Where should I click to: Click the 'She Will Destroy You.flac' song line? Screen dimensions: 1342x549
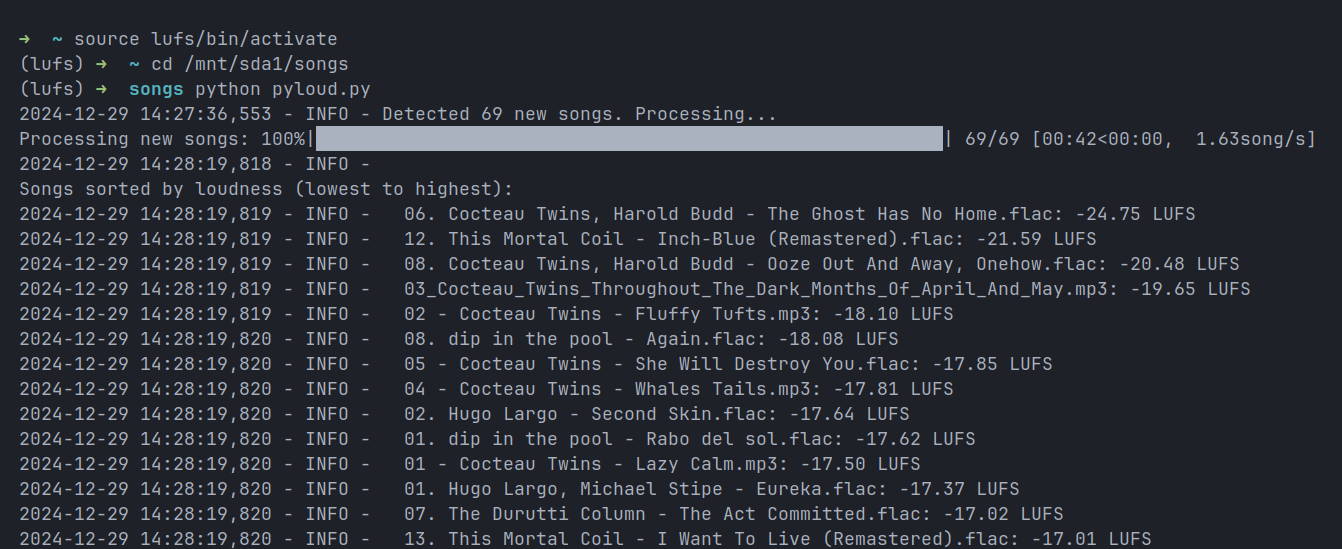click(x=750, y=364)
